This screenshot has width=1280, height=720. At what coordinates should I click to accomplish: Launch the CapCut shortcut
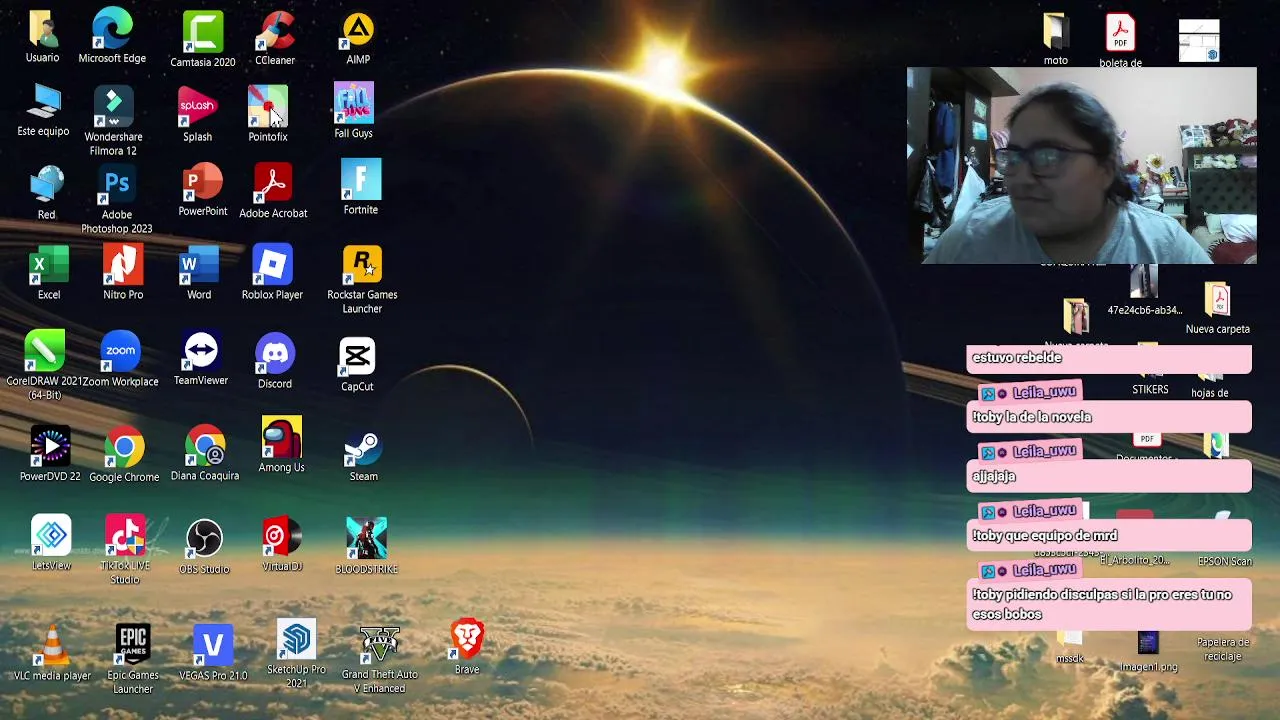[x=357, y=358]
